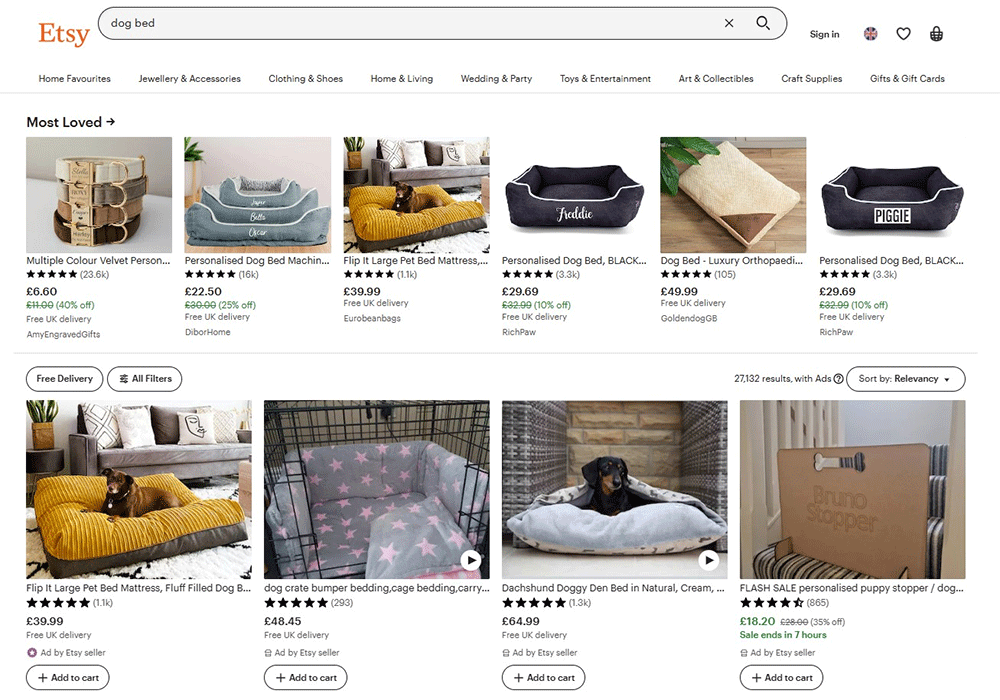Play video on the dog crate bumper listing

471,560
